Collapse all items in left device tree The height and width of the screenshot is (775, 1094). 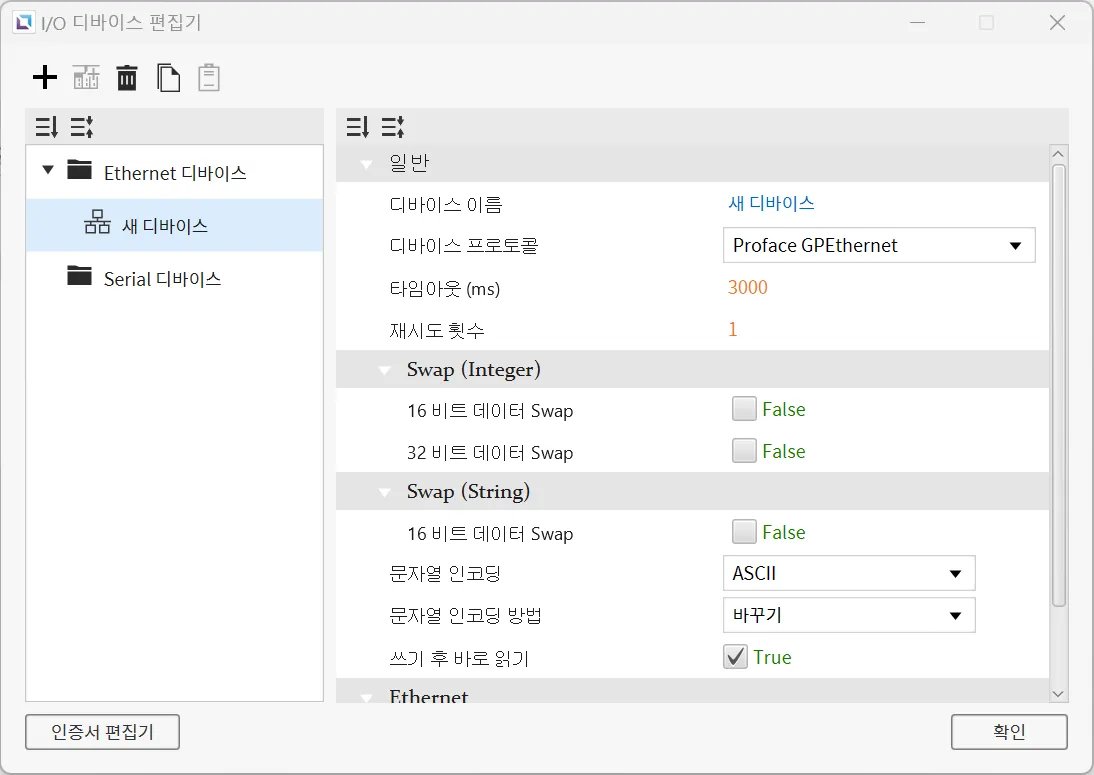pos(81,127)
